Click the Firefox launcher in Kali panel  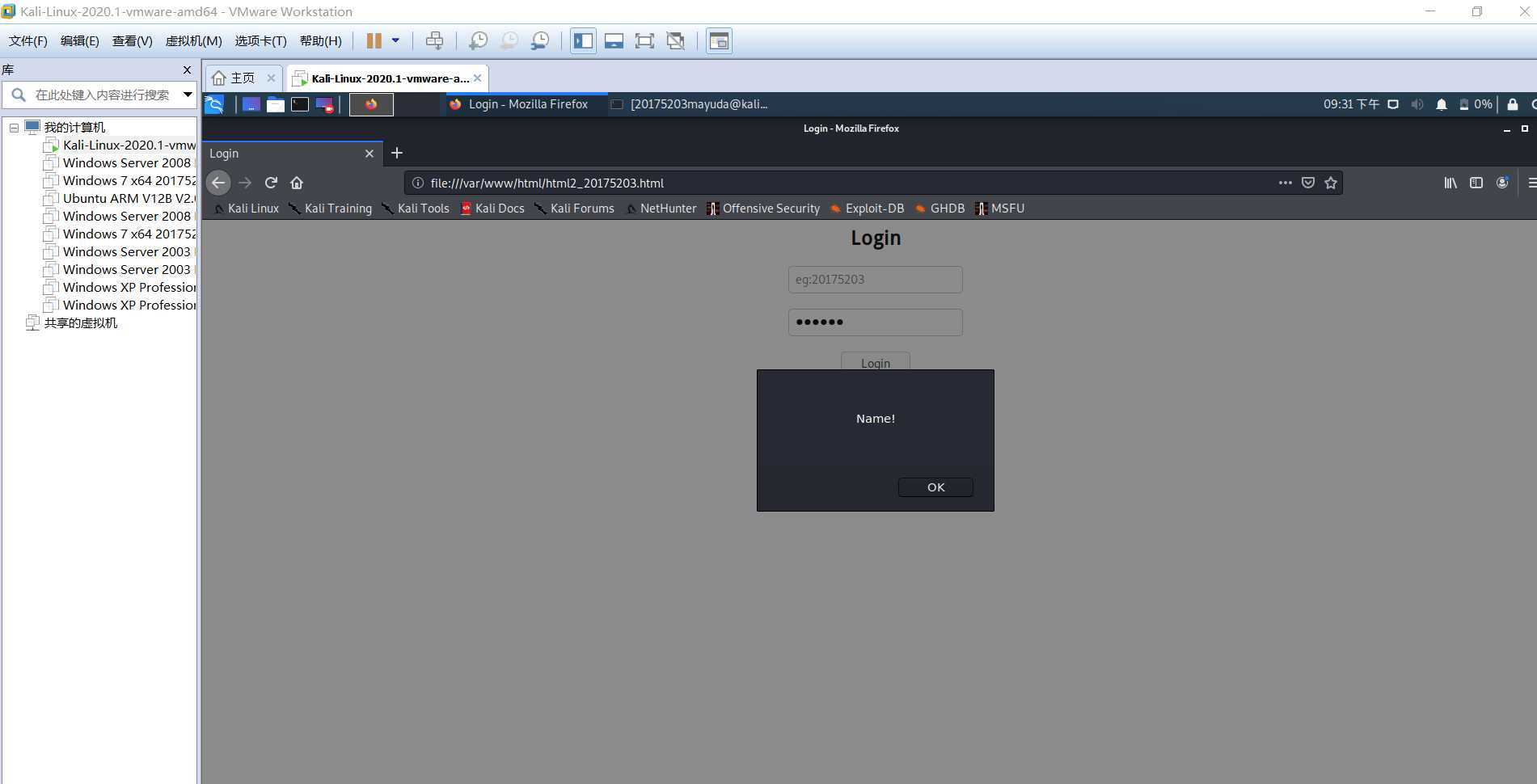[x=371, y=104]
